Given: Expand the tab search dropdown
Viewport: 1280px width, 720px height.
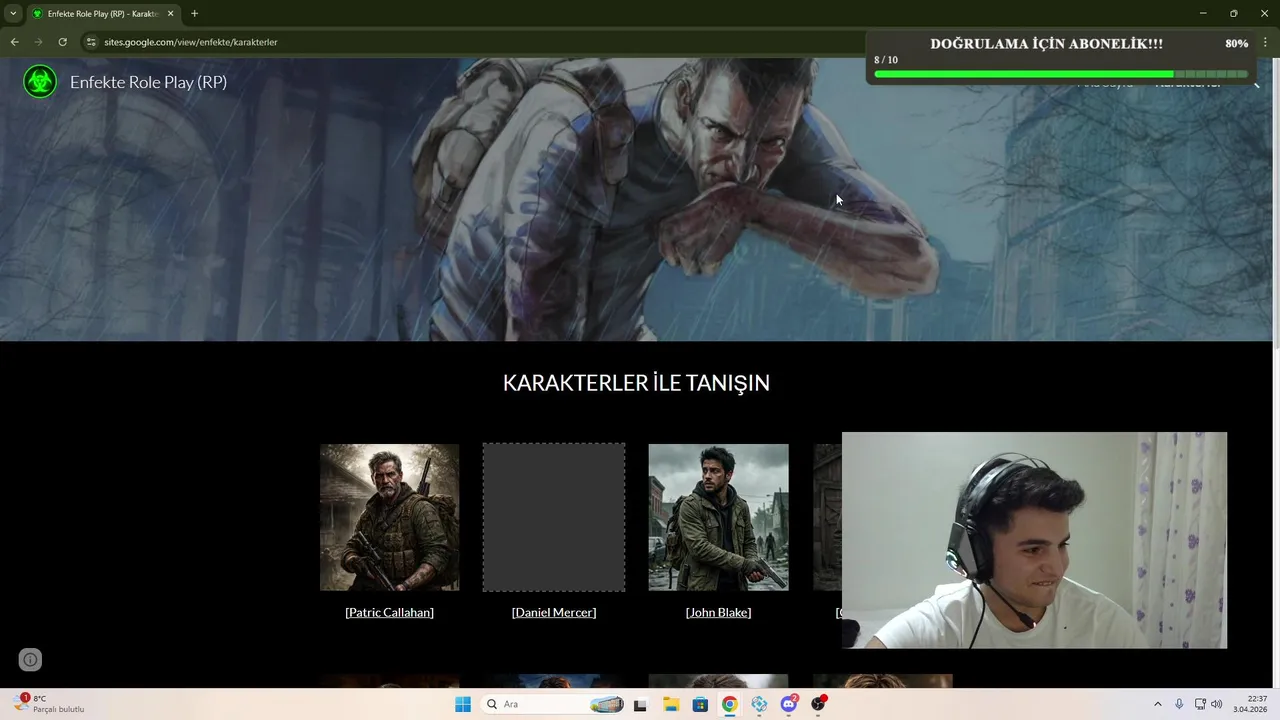Looking at the screenshot, I should click(x=12, y=14).
